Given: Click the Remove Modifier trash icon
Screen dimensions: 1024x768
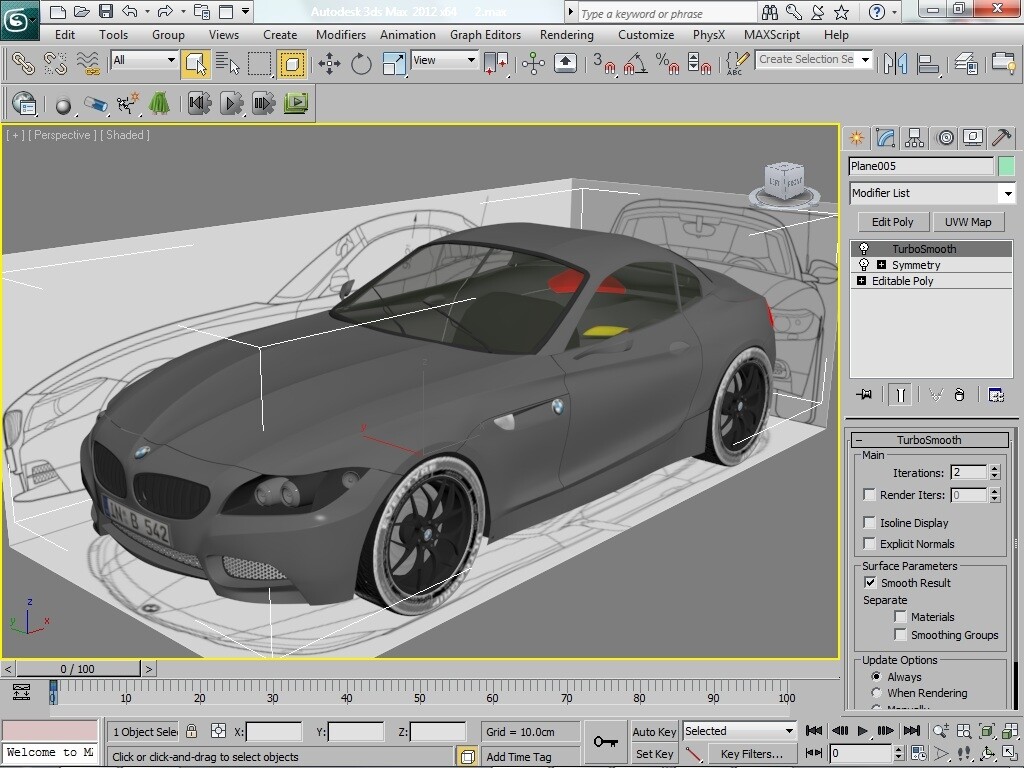Looking at the screenshot, I should pyautogui.click(x=959, y=395).
